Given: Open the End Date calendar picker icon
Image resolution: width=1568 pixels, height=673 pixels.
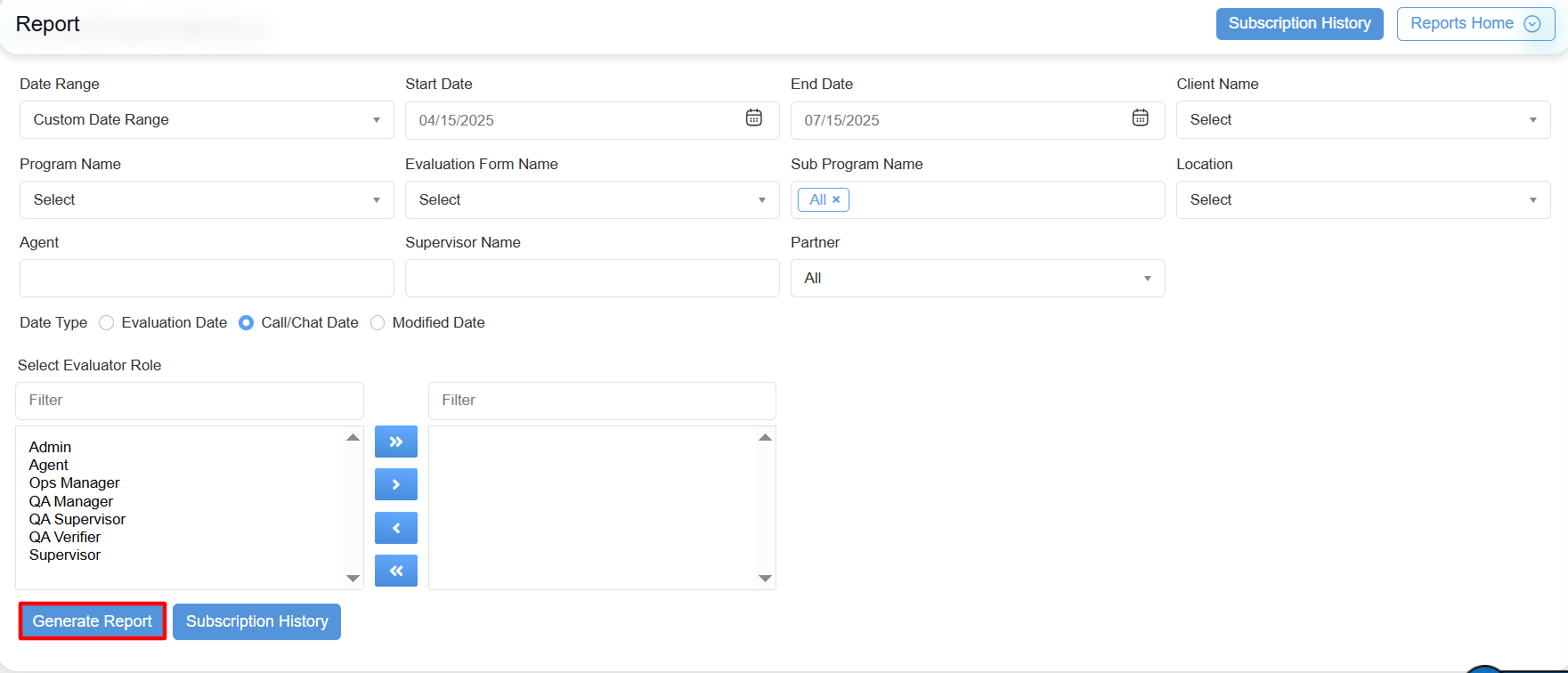Looking at the screenshot, I should [x=1140, y=118].
